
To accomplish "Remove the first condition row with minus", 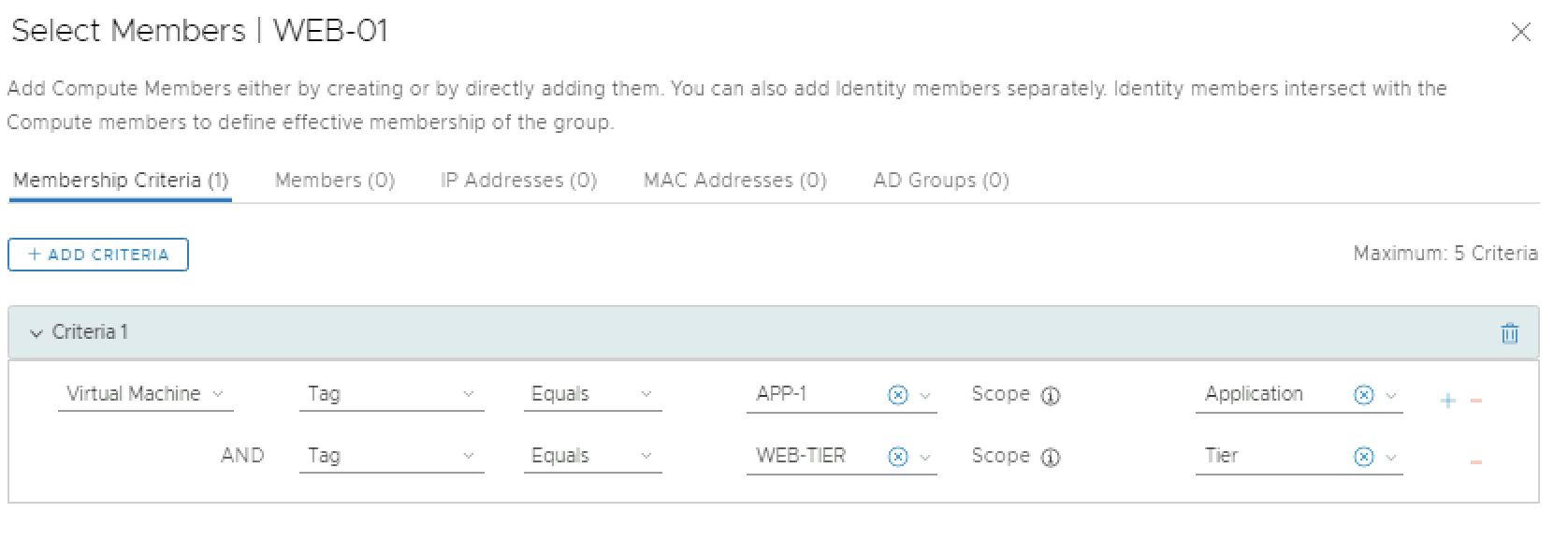I will click(x=1476, y=401).
